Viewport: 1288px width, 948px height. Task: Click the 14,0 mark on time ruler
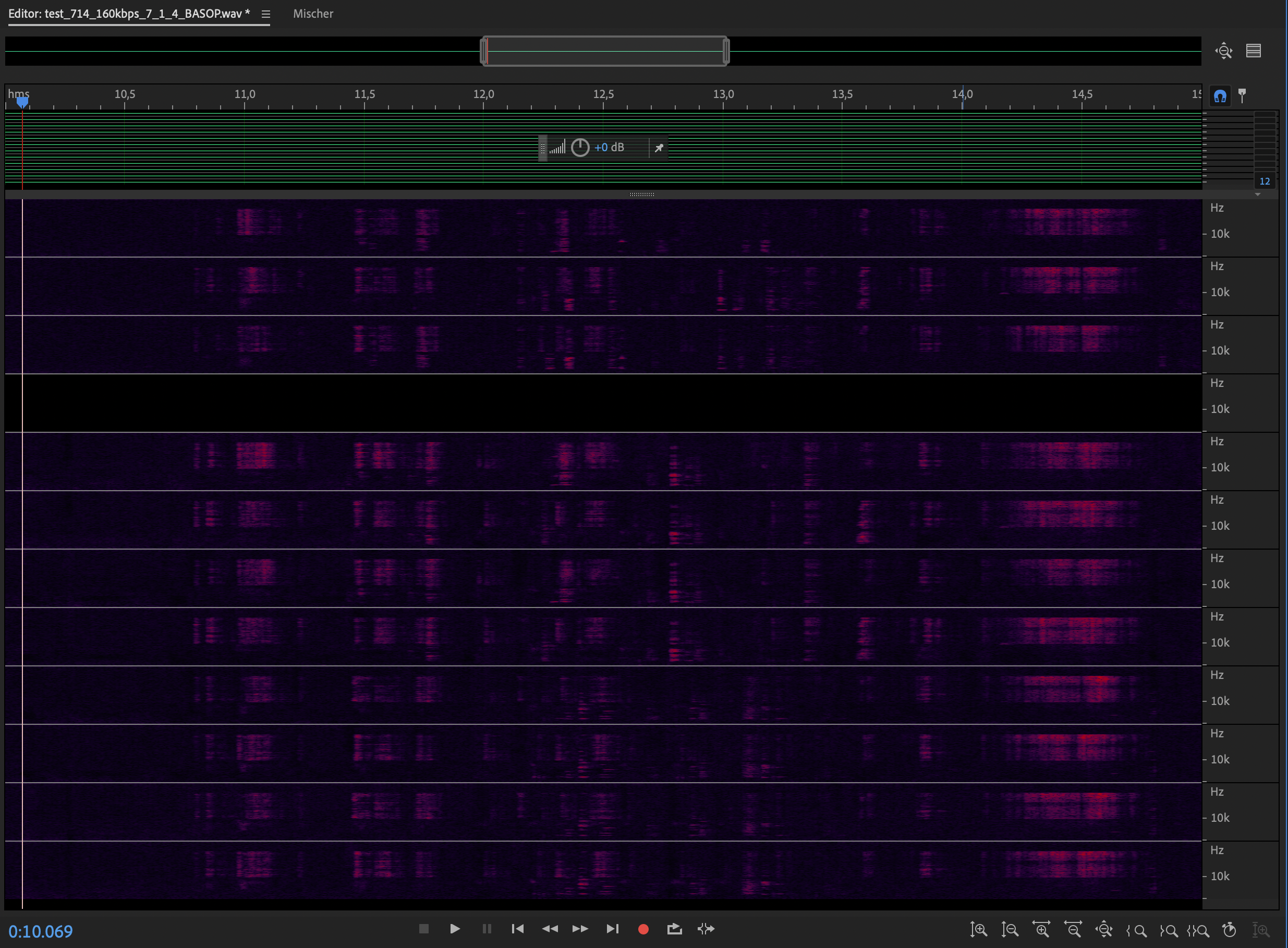tap(962, 95)
